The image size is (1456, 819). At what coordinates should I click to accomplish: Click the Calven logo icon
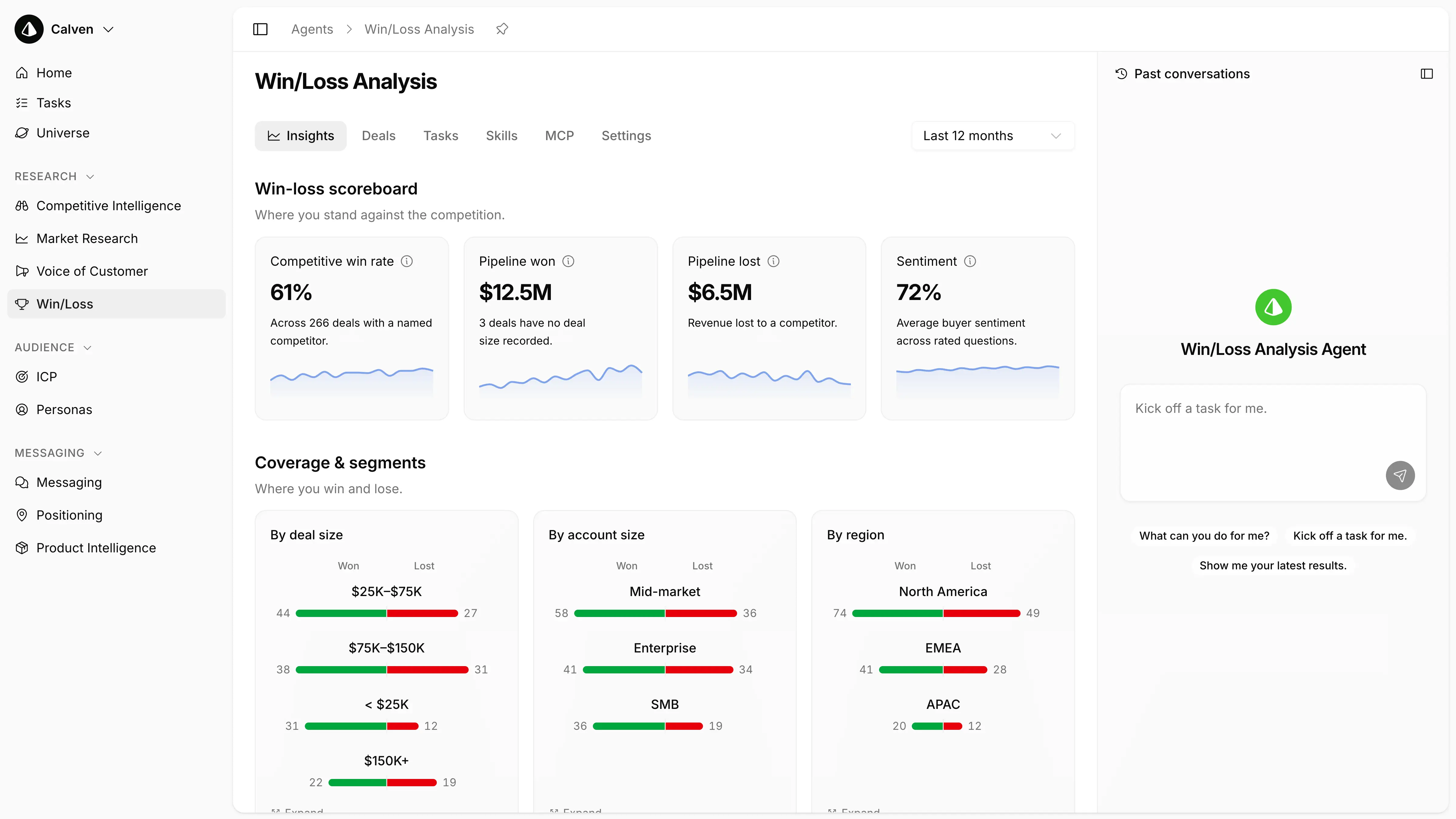(29, 29)
